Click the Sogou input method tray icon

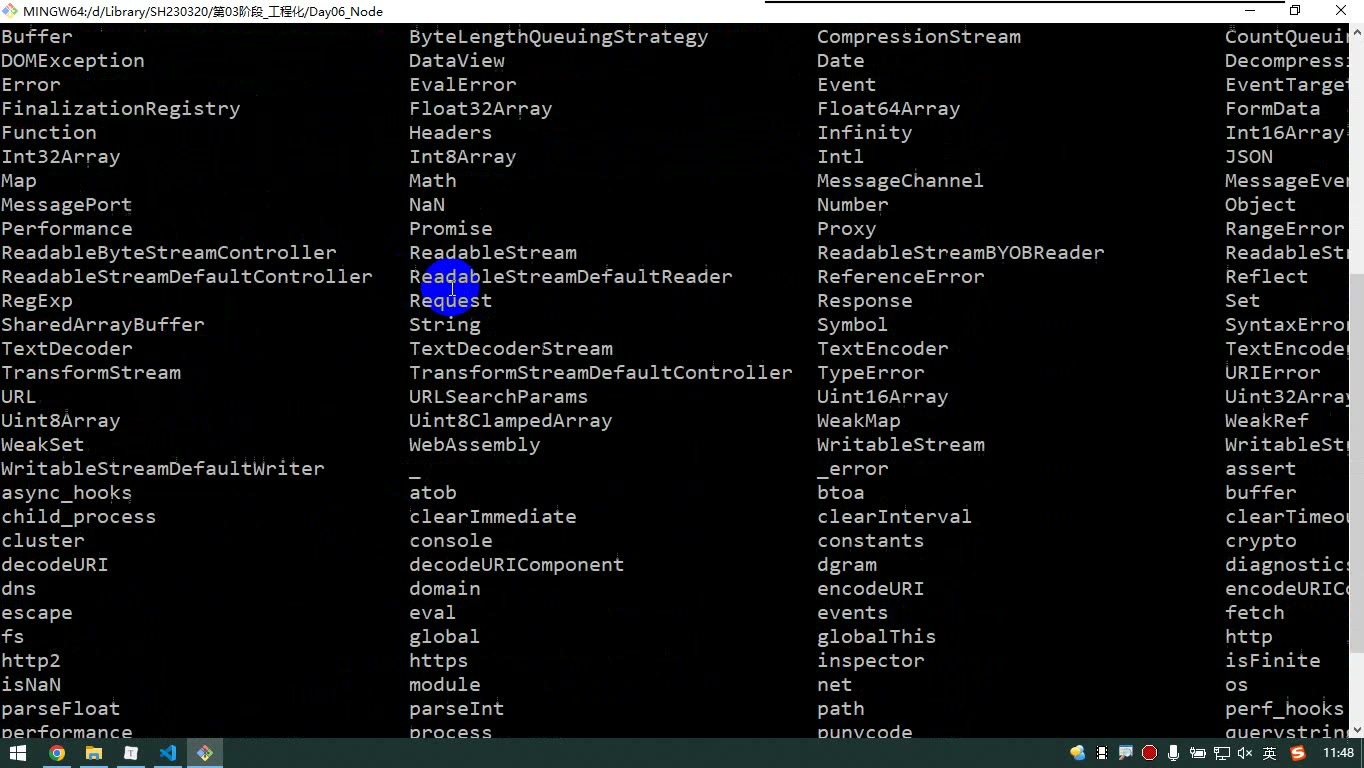[1298, 753]
